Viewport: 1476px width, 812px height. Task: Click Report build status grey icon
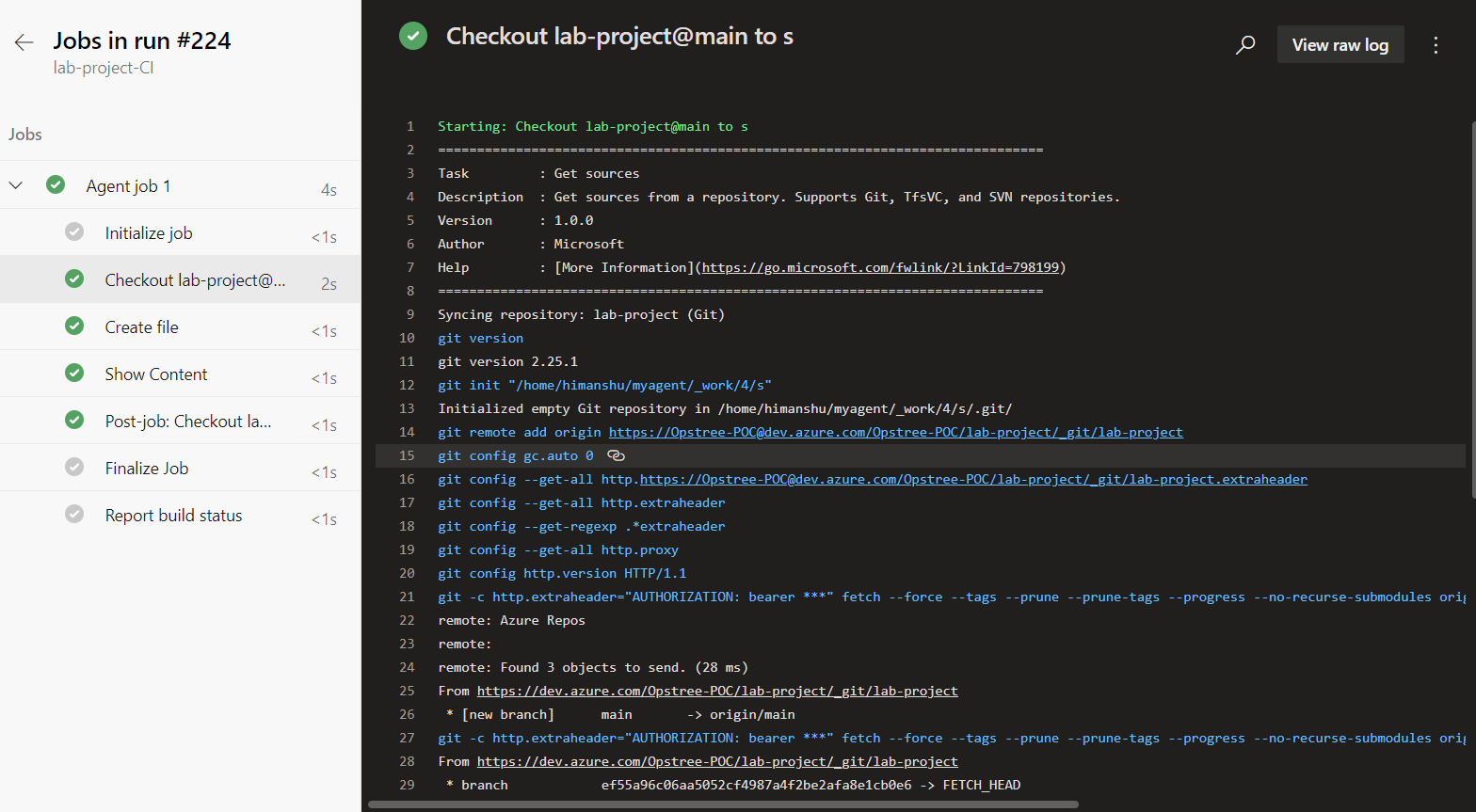(x=74, y=514)
